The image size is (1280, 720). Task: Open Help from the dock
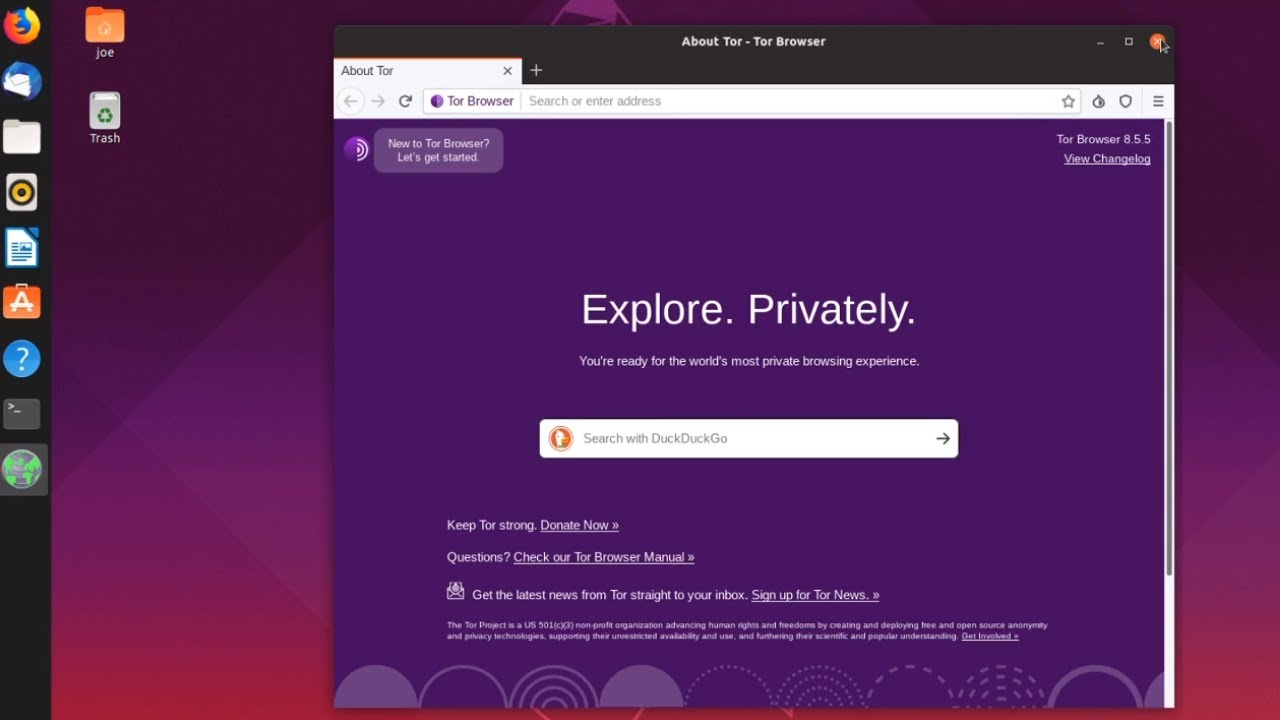pyautogui.click(x=22, y=358)
